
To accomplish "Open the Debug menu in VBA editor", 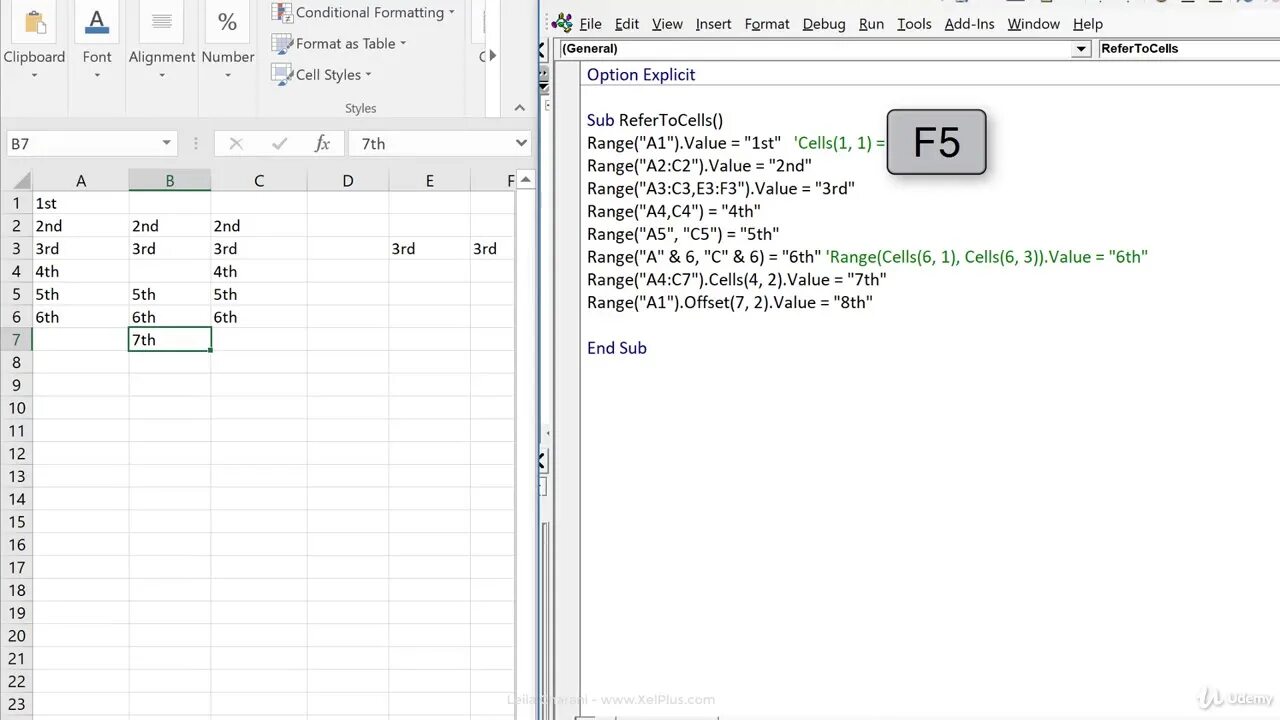I will [824, 24].
